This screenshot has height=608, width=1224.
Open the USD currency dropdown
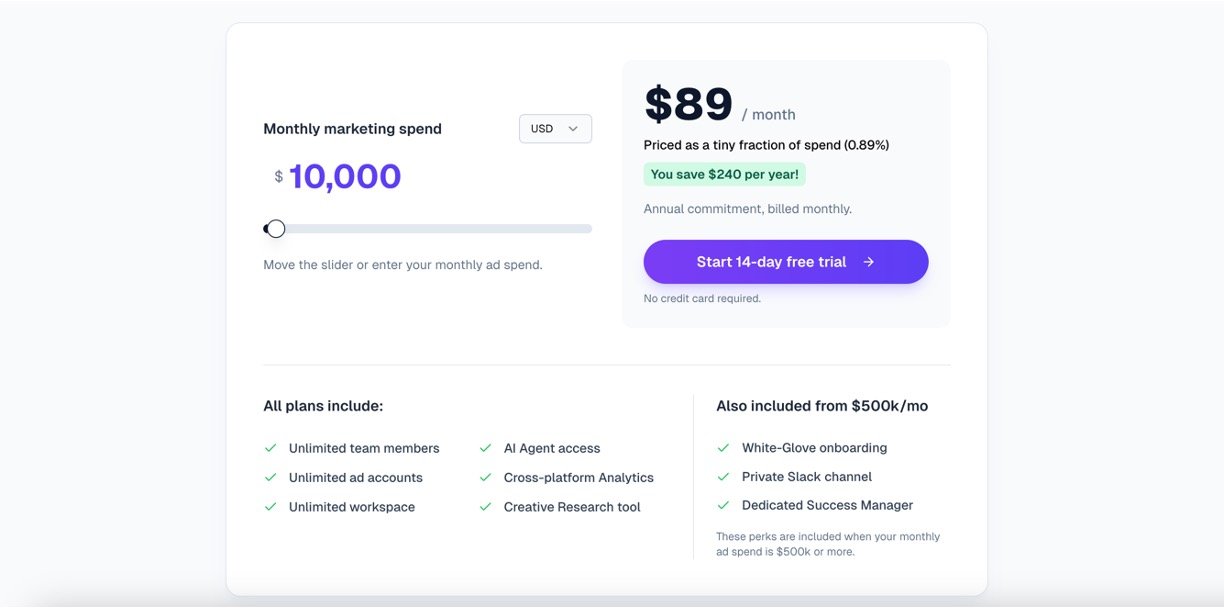[x=555, y=129]
